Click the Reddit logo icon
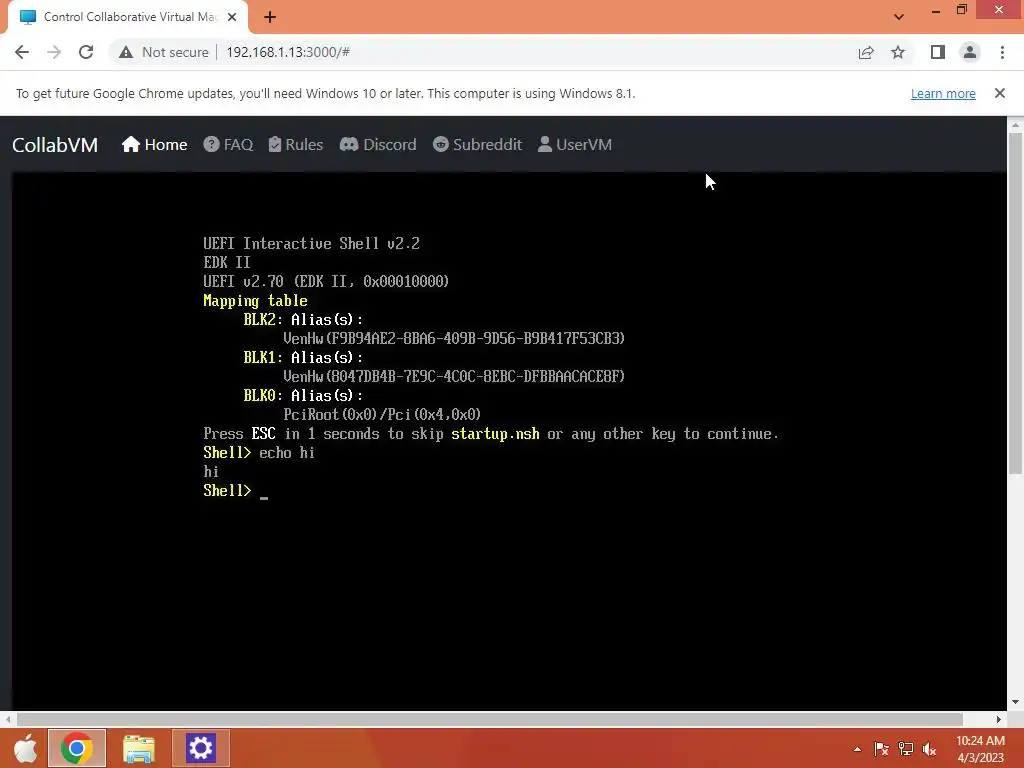 [441, 144]
